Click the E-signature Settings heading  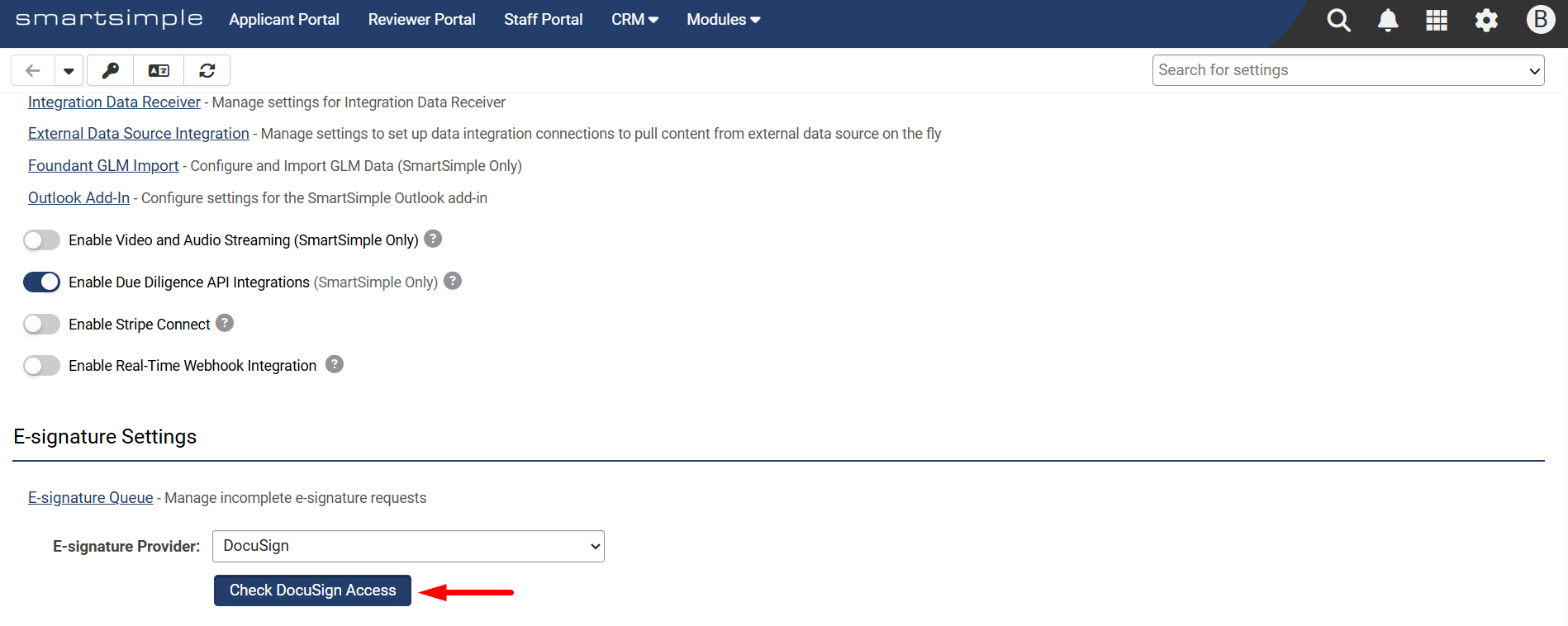[x=105, y=437]
